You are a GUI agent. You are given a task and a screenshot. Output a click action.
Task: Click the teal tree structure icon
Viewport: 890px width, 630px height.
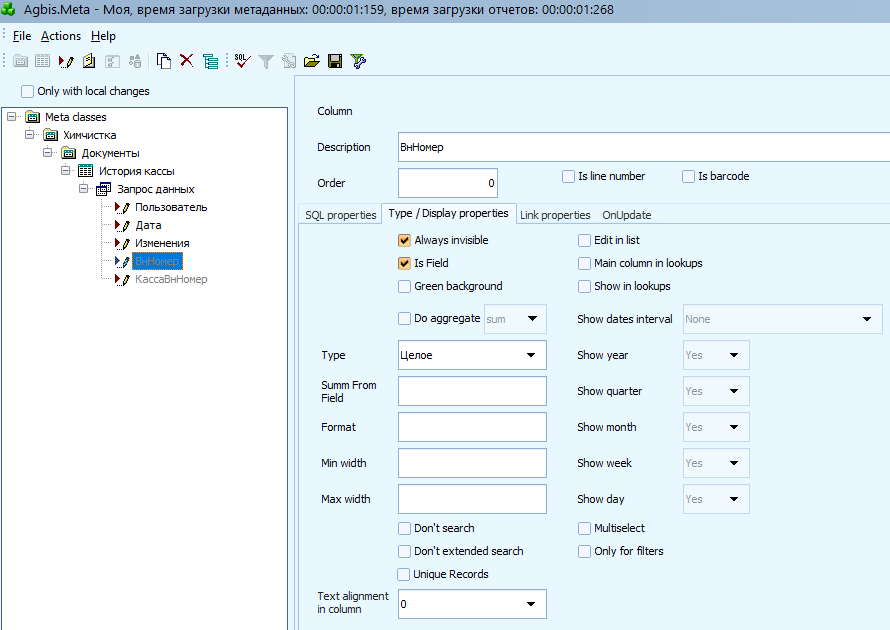211,61
